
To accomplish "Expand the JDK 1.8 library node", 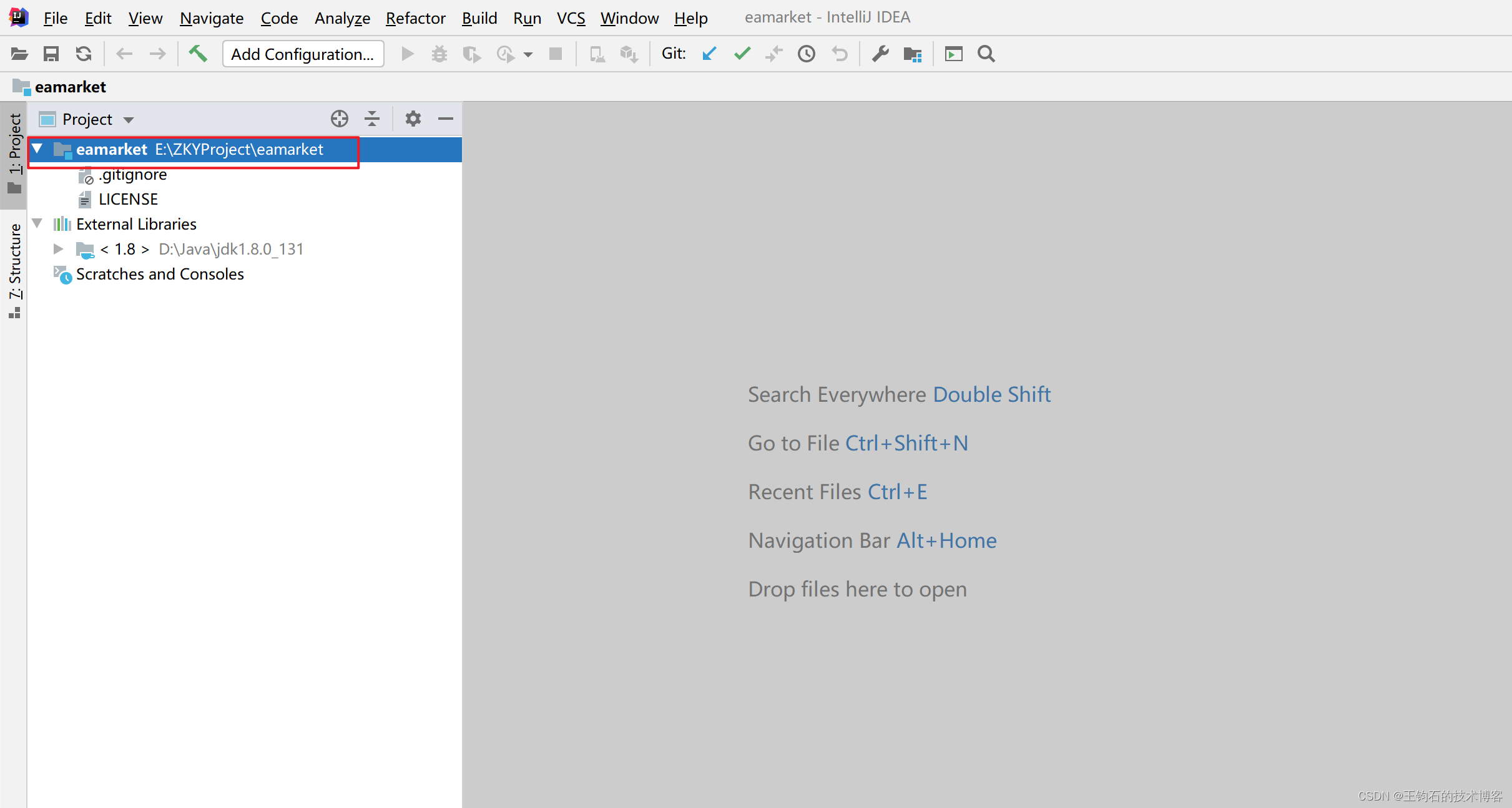I will tap(58, 249).
